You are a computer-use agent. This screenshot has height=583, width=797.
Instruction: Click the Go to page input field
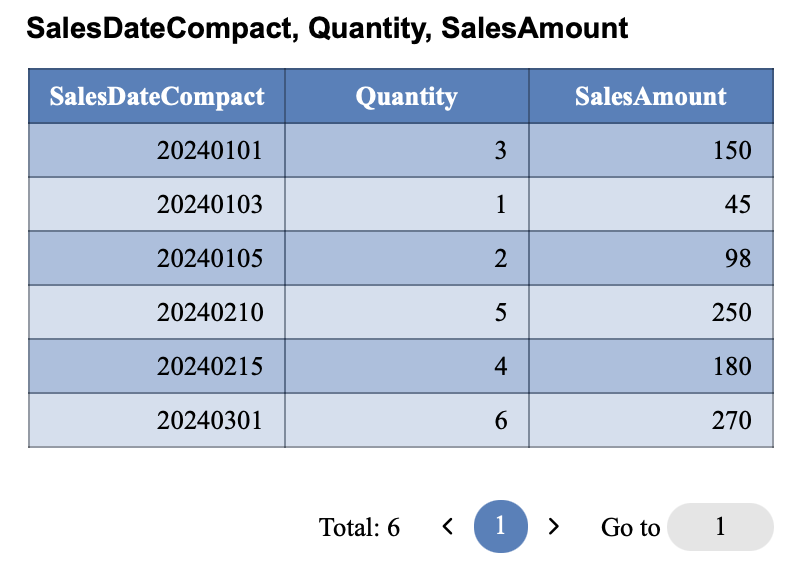(720, 527)
